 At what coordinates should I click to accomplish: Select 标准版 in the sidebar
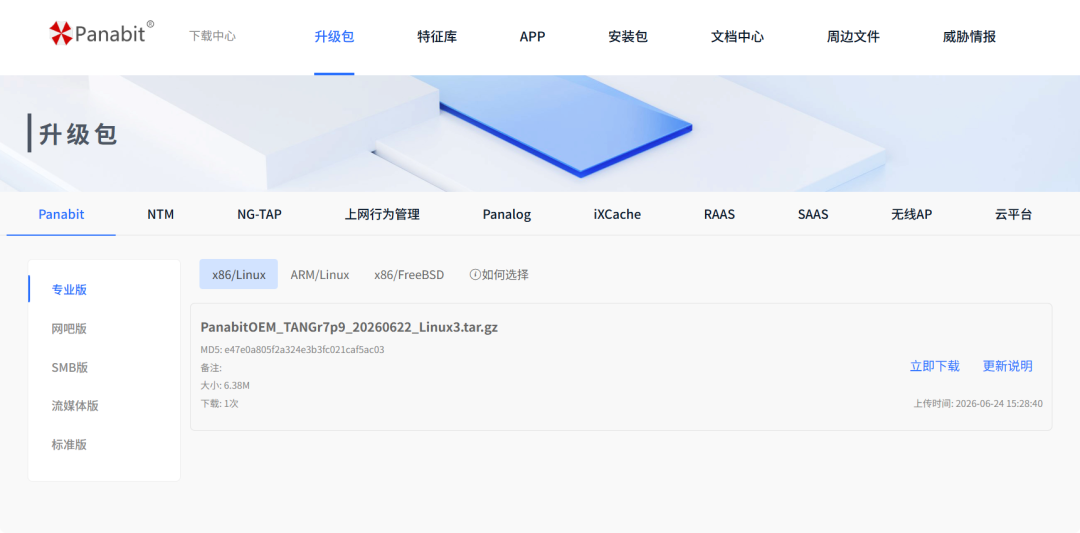coord(70,444)
